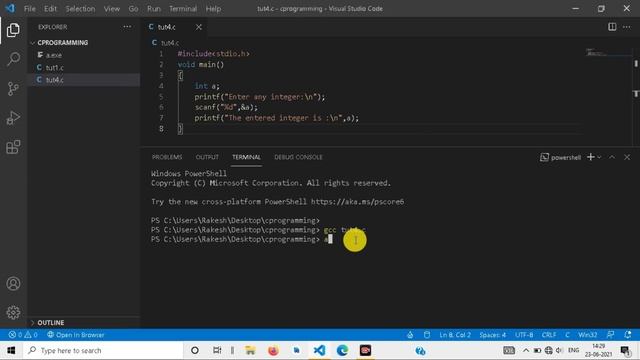Maximize the terminal panel size
640x360 pixels.
point(612,157)
